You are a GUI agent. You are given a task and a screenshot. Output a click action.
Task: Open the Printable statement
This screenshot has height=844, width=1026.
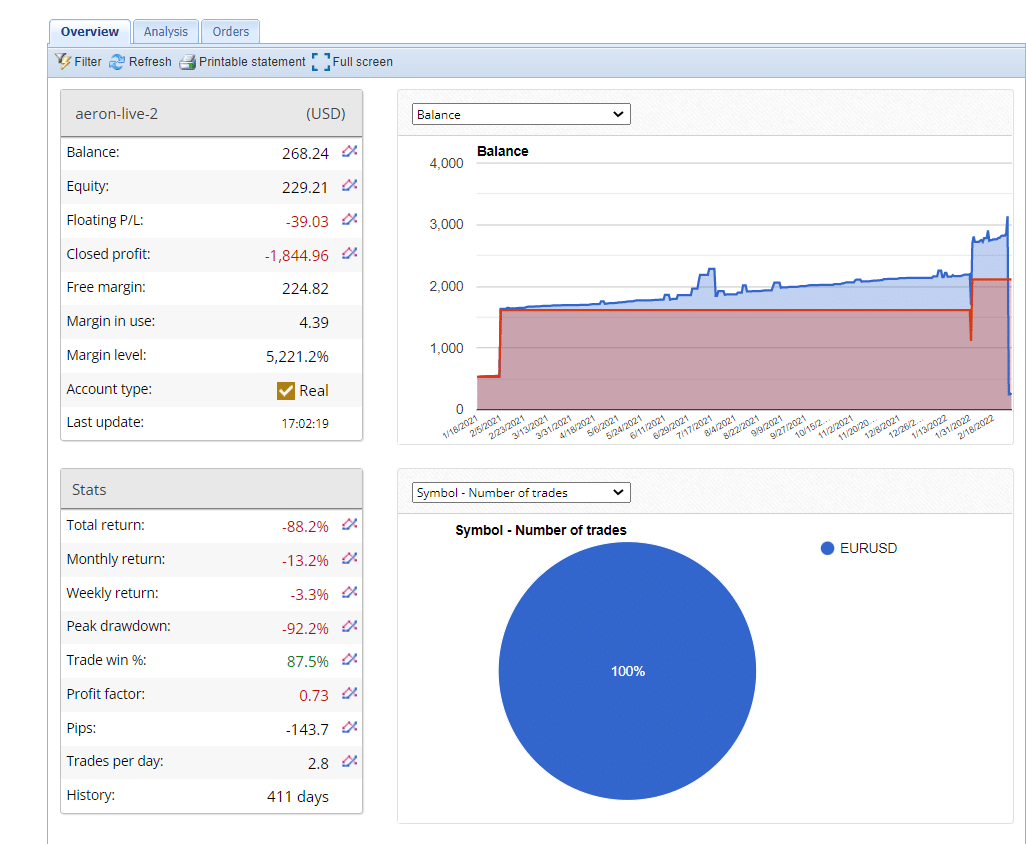point(242,62)
